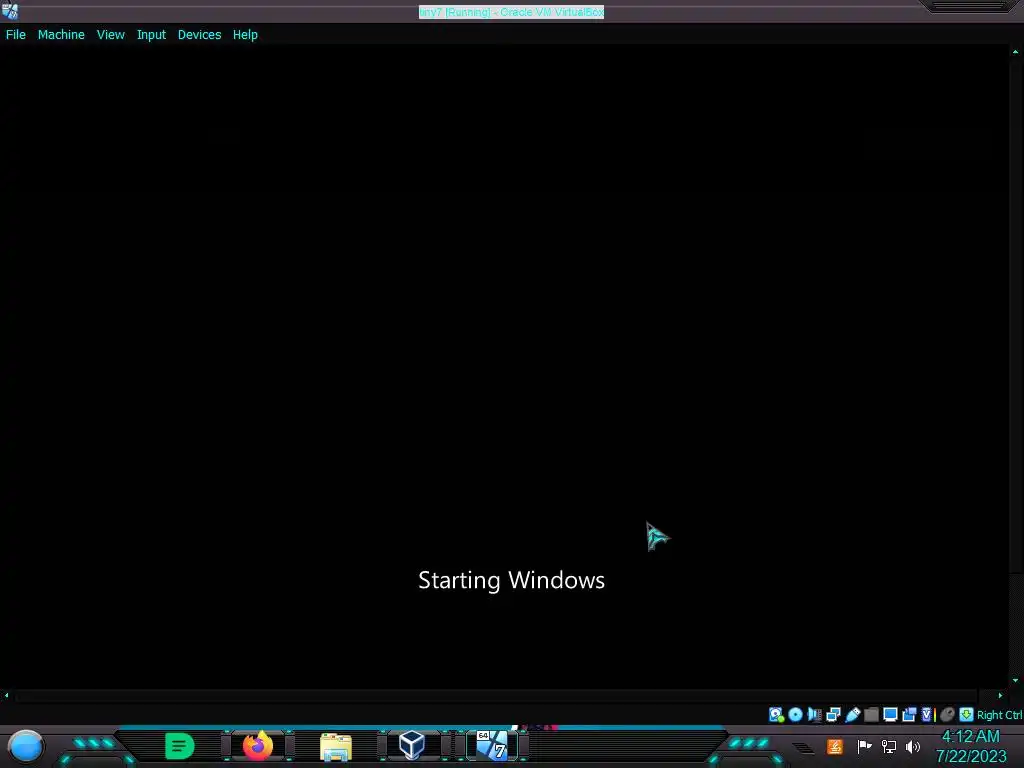Viewport: 1024px width, 768px height.
Task: Open the Machine menu
Action: (x=61, y=35)
